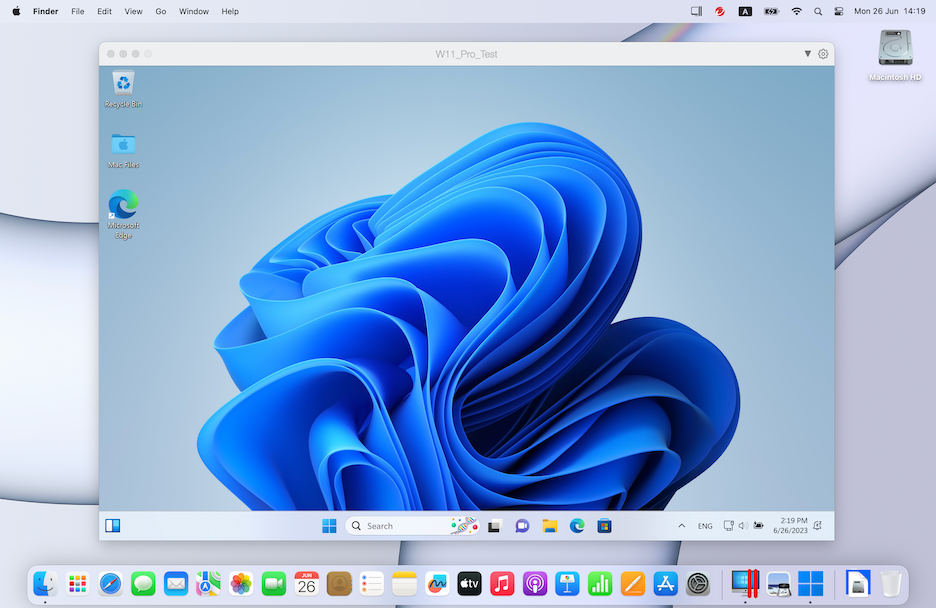Viewport: 936px width, 608px height.
Task: Open File Explorer from the Windows taskbar
Action: coord(550,525)
